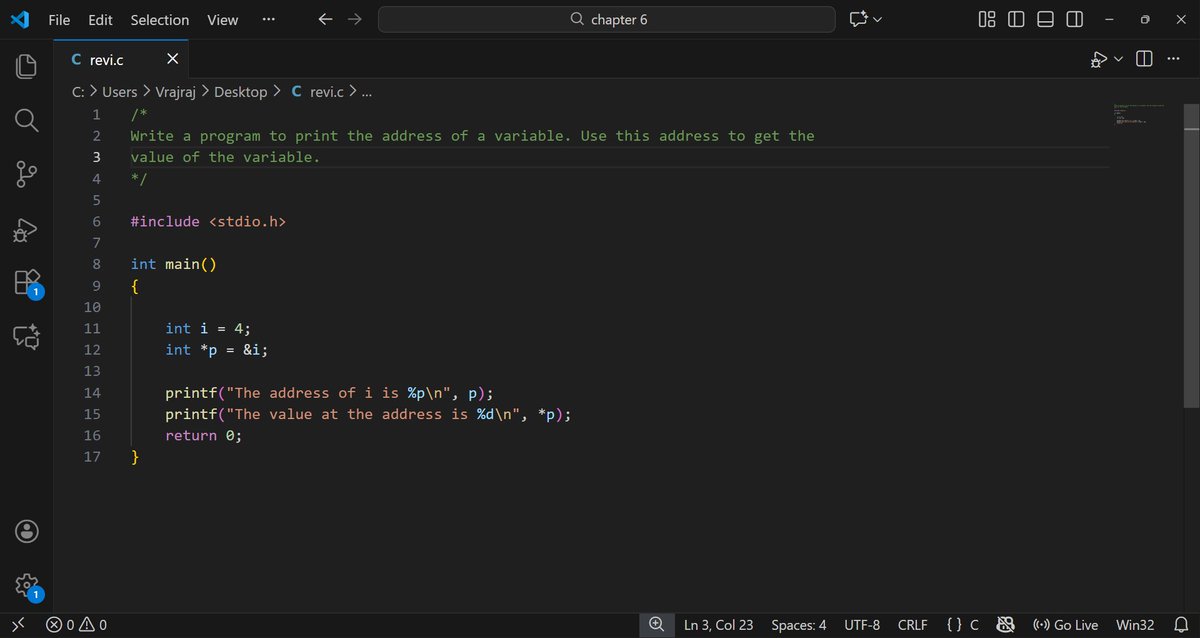
Task: Run the revi.c file with the play icon
Action: pos(1100,59)
